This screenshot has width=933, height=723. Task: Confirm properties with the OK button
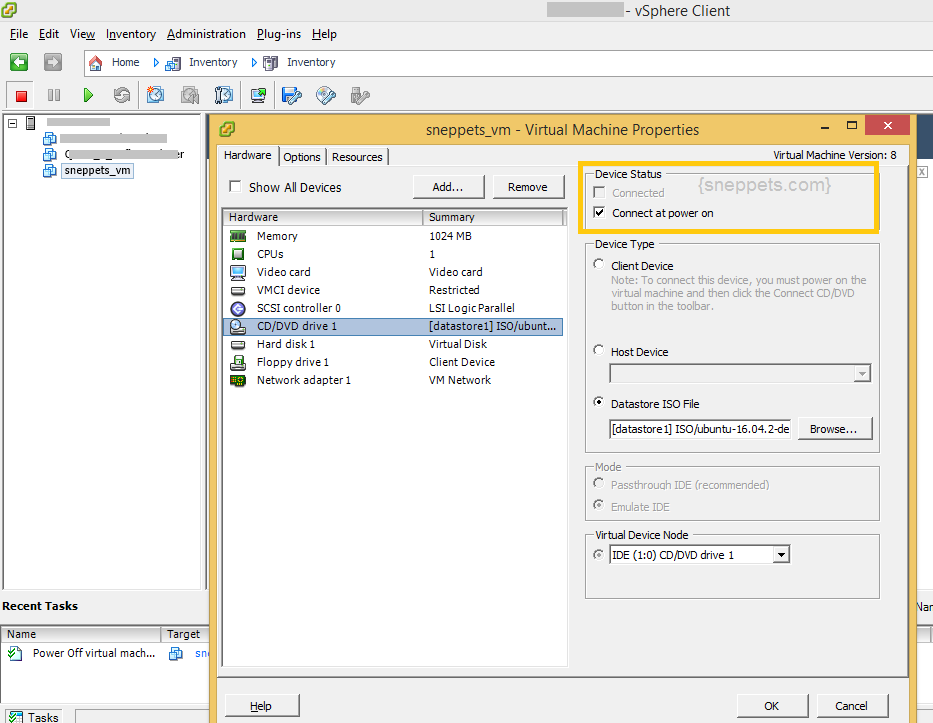(772, 706)
